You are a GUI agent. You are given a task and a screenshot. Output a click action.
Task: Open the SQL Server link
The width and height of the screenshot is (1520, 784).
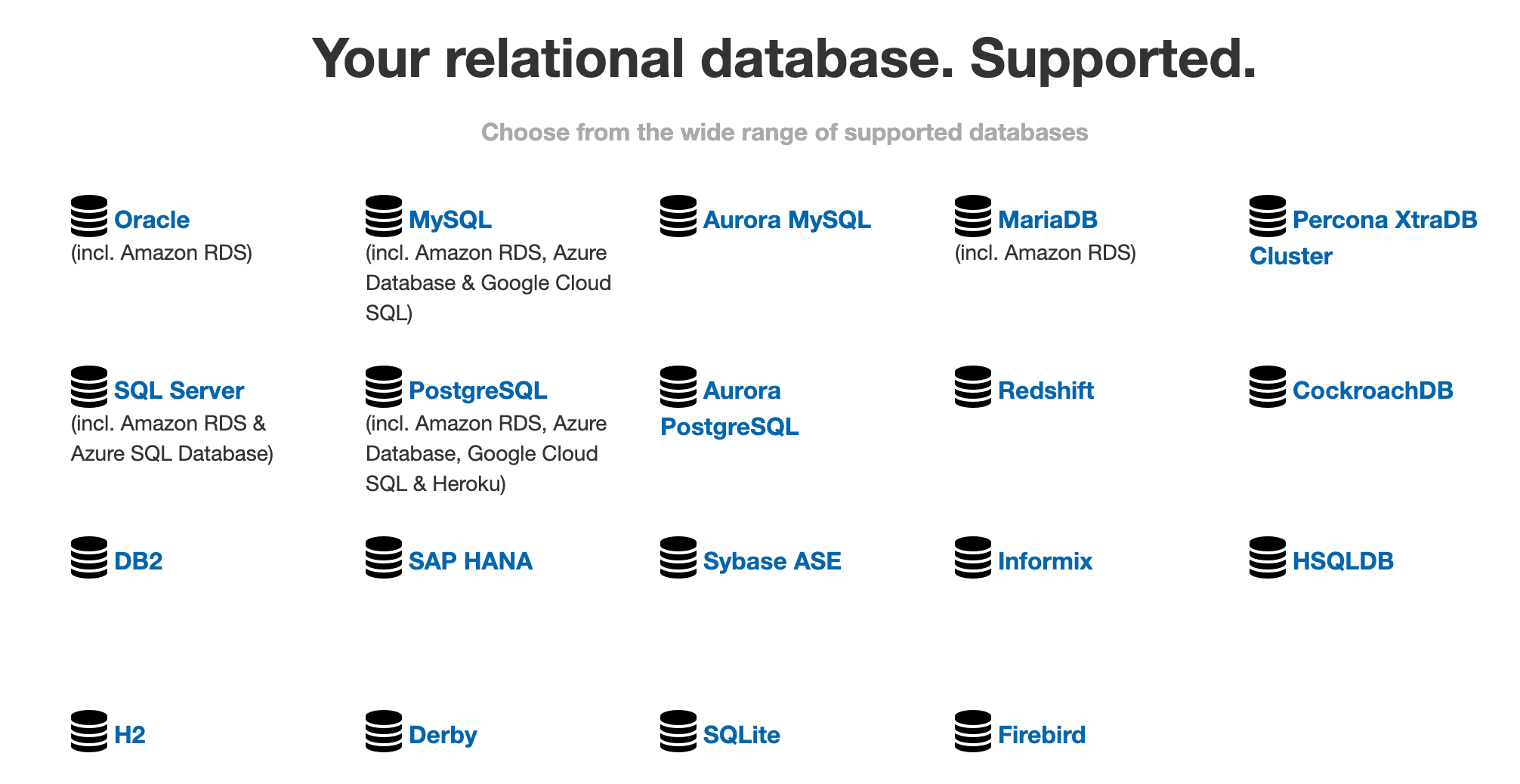pyautogui.click(x=179, y=391)
